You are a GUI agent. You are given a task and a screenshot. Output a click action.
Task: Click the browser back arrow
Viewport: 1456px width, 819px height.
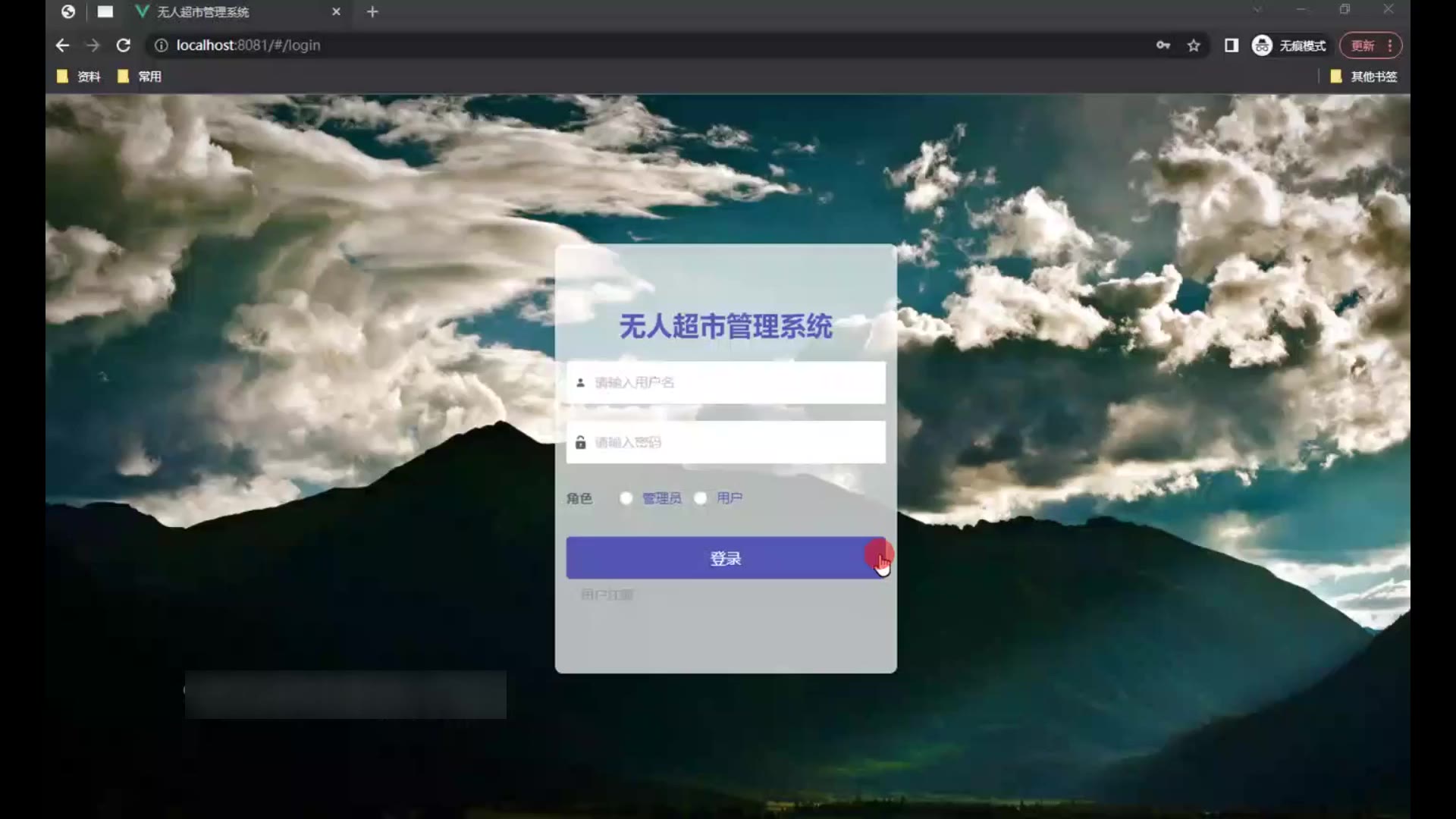tap(62, 45)
